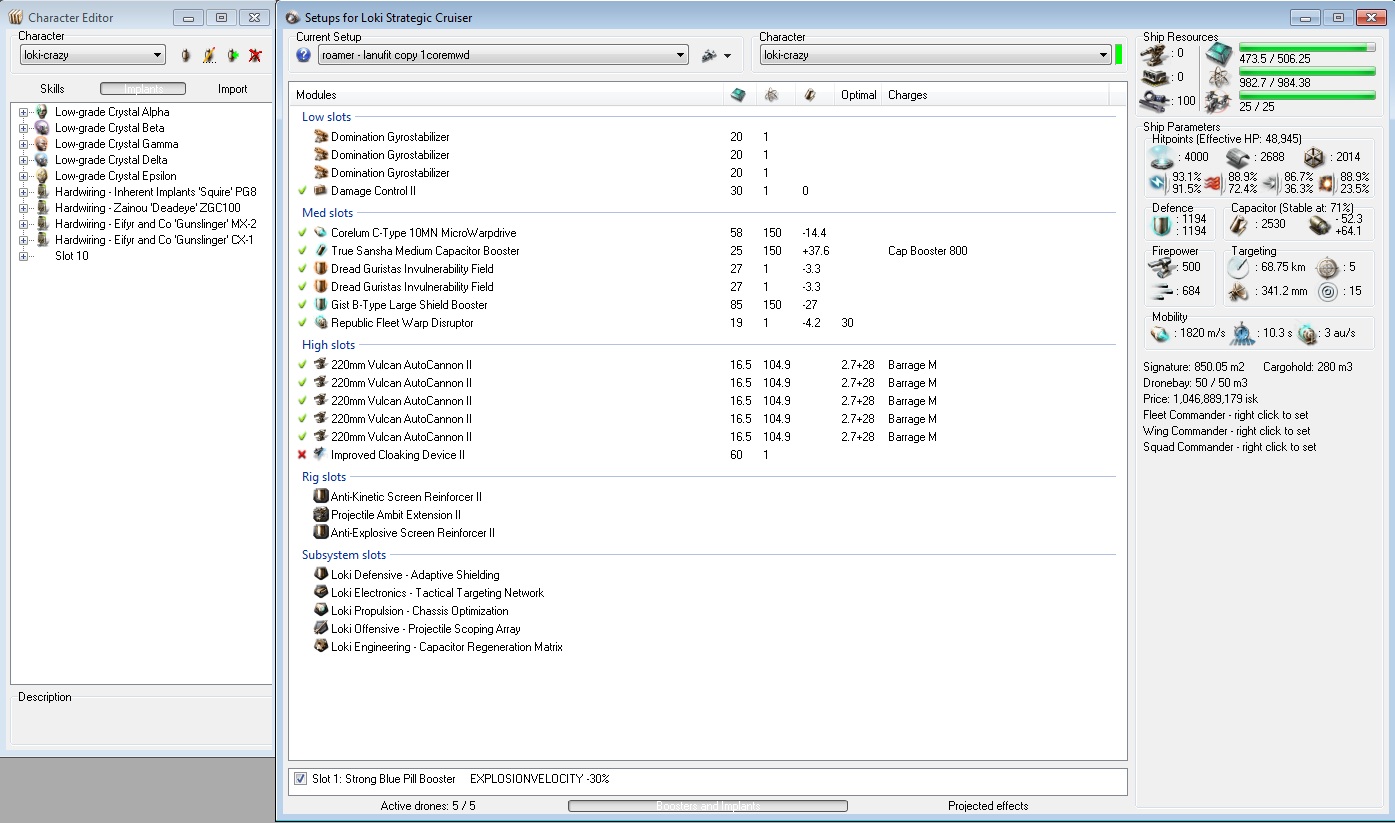Click the capacitor capacity icon

point(1240,226)
